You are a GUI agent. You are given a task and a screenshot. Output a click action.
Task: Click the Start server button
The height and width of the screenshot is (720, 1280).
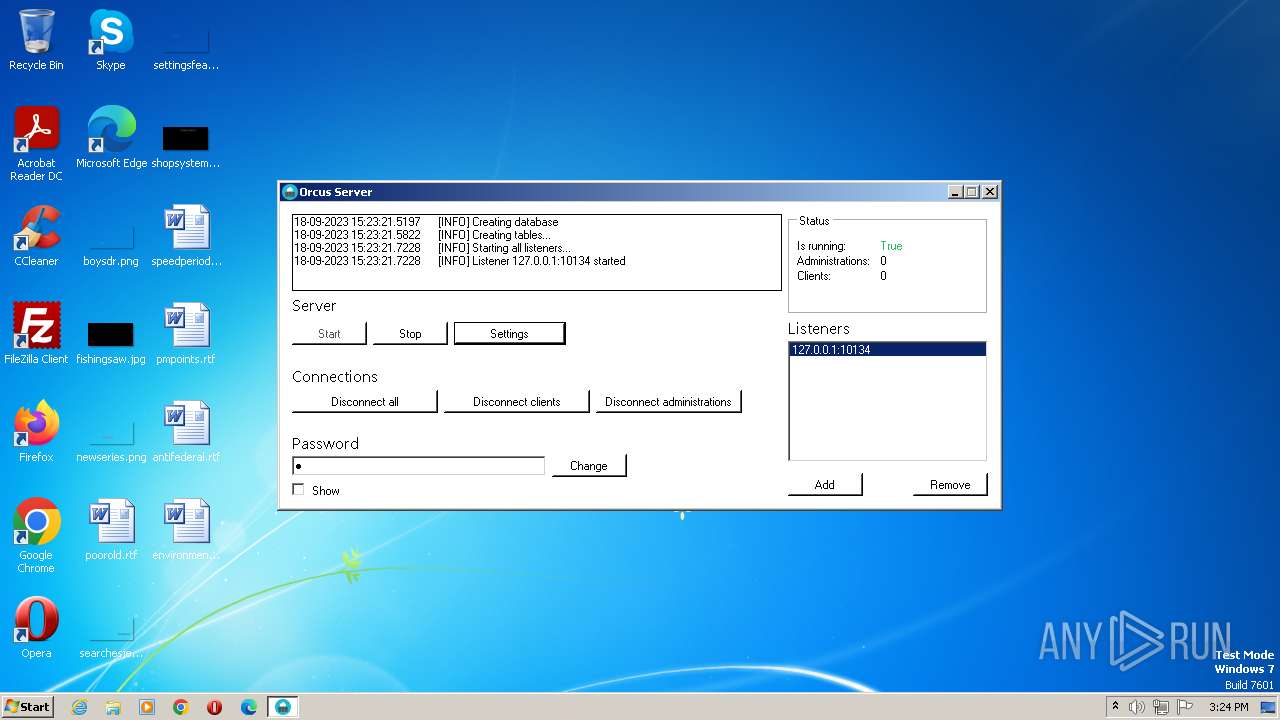(x=329, y=334)
